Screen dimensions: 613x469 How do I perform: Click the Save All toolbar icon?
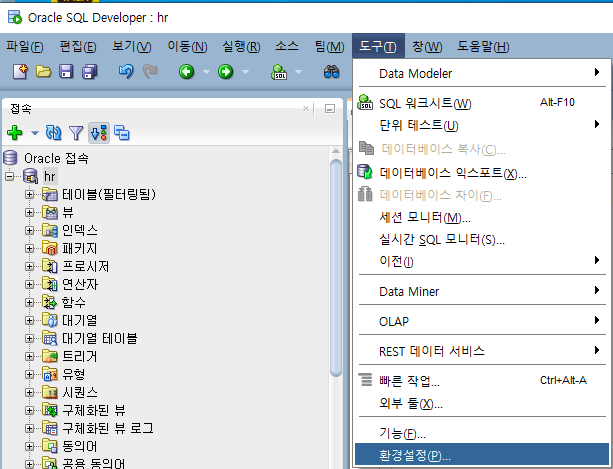[90, 72]
